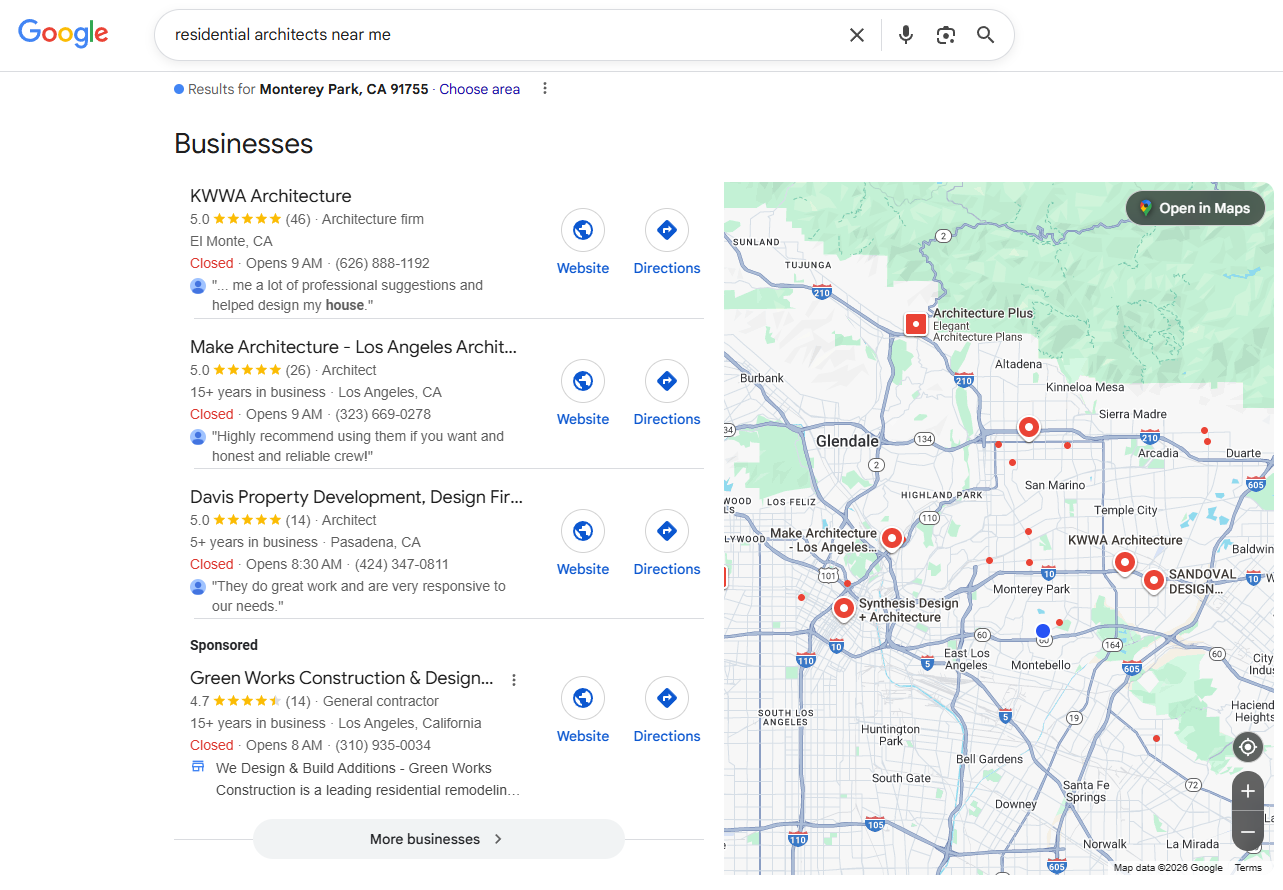Select Architecture Plus square map marker
This screenshot has width=1283, height=890.
tap(915, 324)
